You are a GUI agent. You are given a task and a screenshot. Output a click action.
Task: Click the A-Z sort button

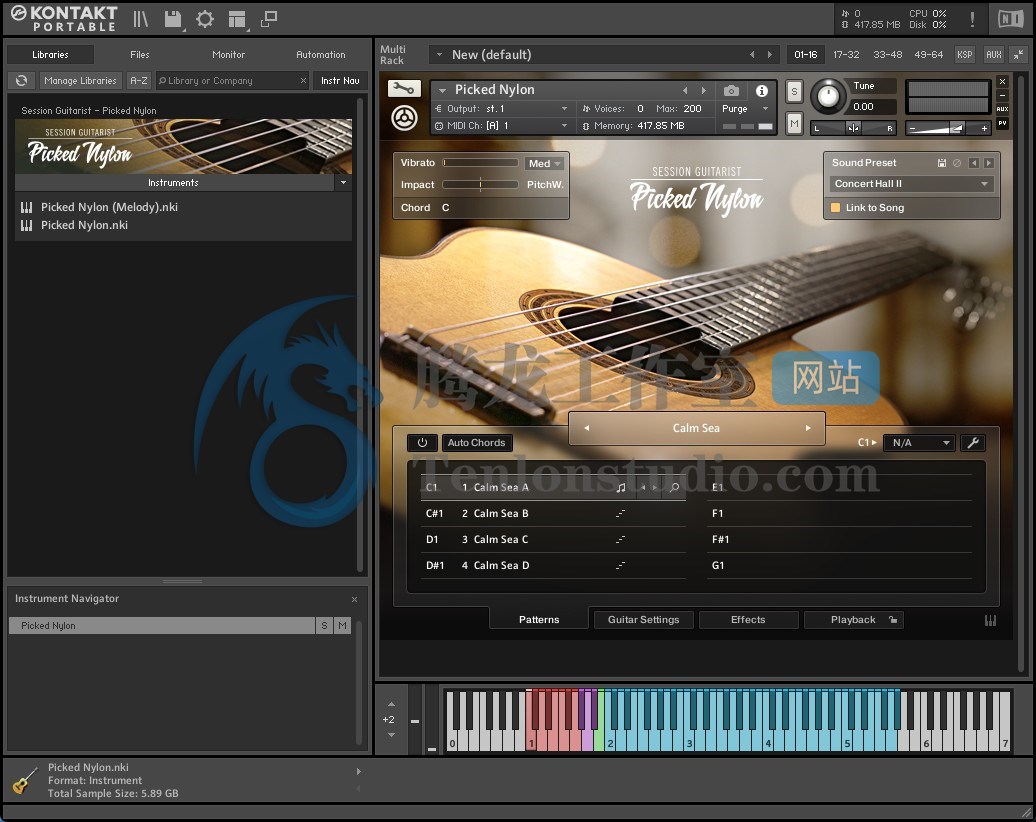[x=139, y=81]
